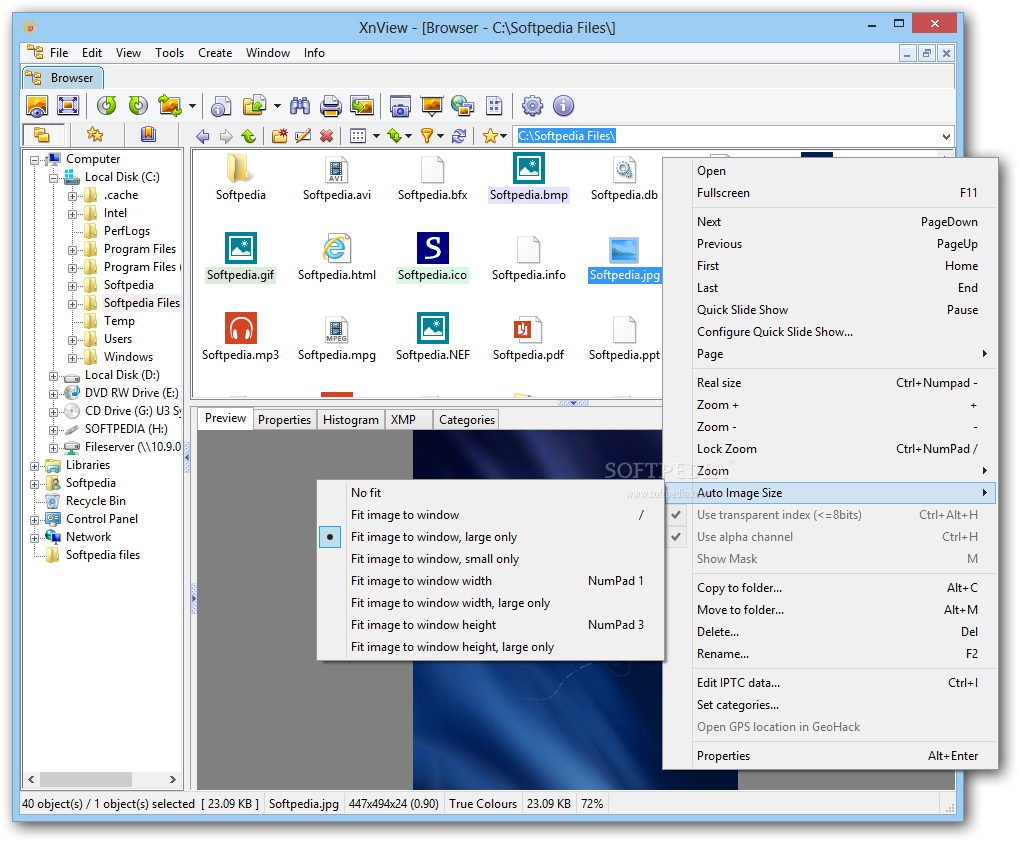Refresh the browser with the refresh icon

coord(459,136)
